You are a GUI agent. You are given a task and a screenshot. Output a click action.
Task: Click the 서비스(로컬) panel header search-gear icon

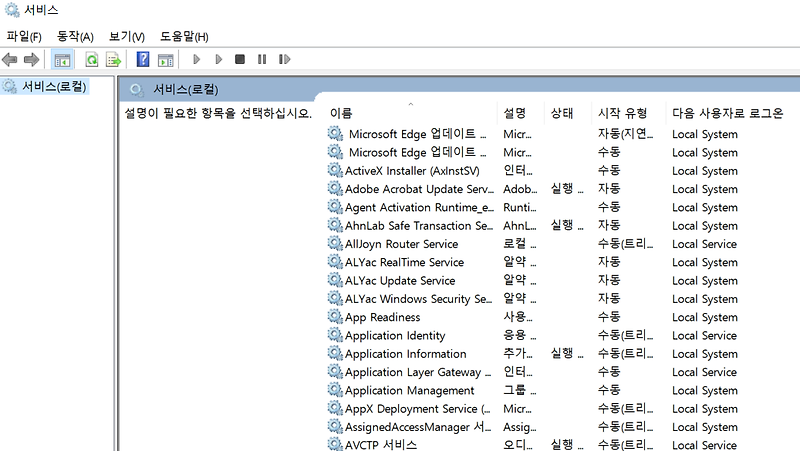[136, 90]
